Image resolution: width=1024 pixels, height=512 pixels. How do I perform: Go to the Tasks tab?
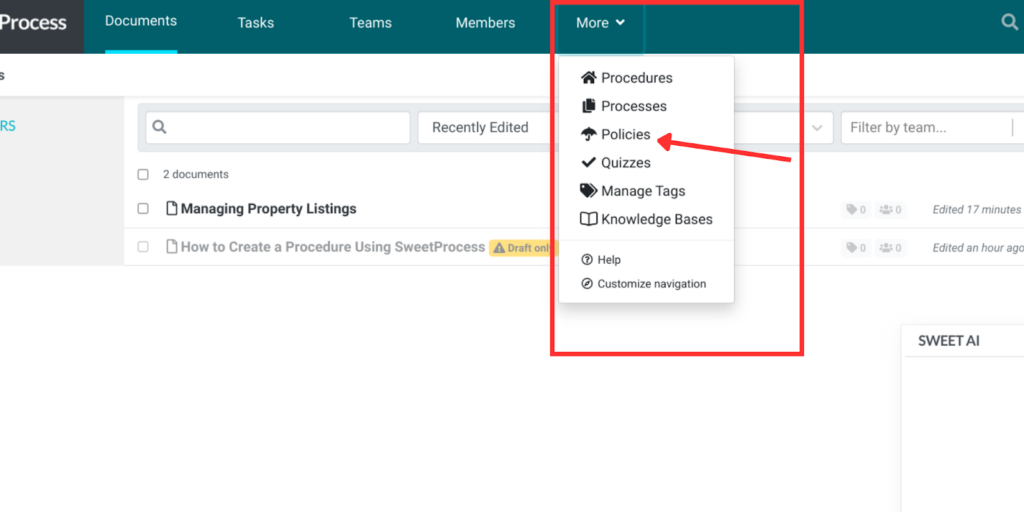coord(256,23)
